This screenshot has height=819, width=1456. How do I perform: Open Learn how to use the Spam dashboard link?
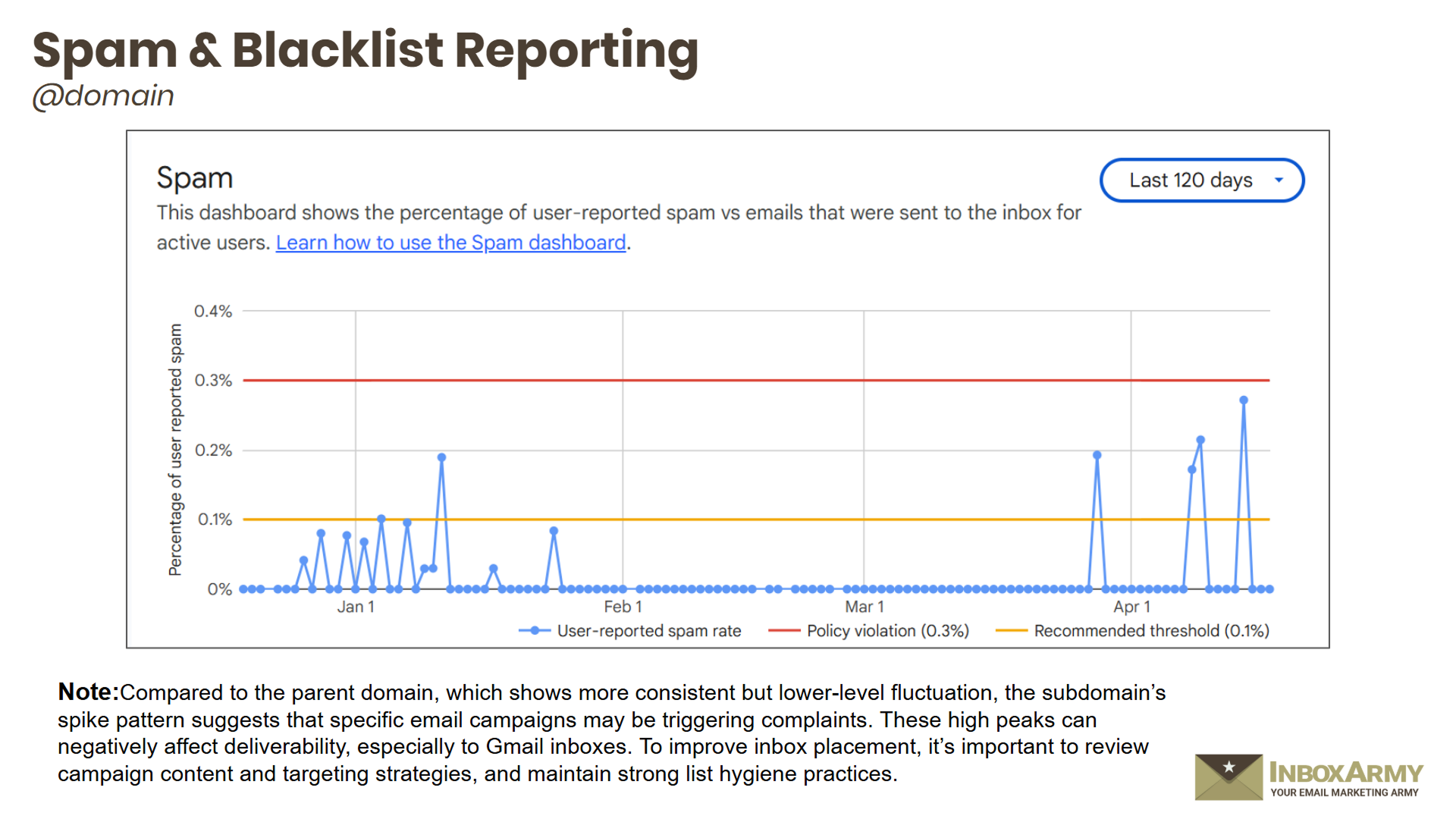pos(450,243)
